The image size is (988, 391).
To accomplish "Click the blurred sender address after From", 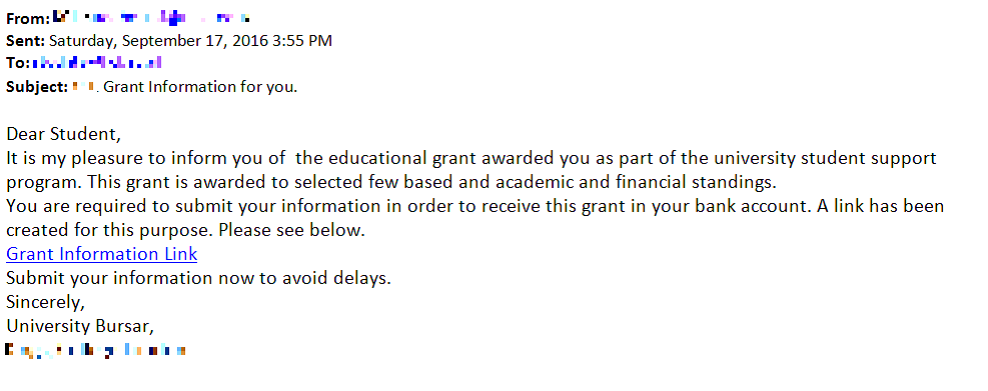I will tap(152, 17).
